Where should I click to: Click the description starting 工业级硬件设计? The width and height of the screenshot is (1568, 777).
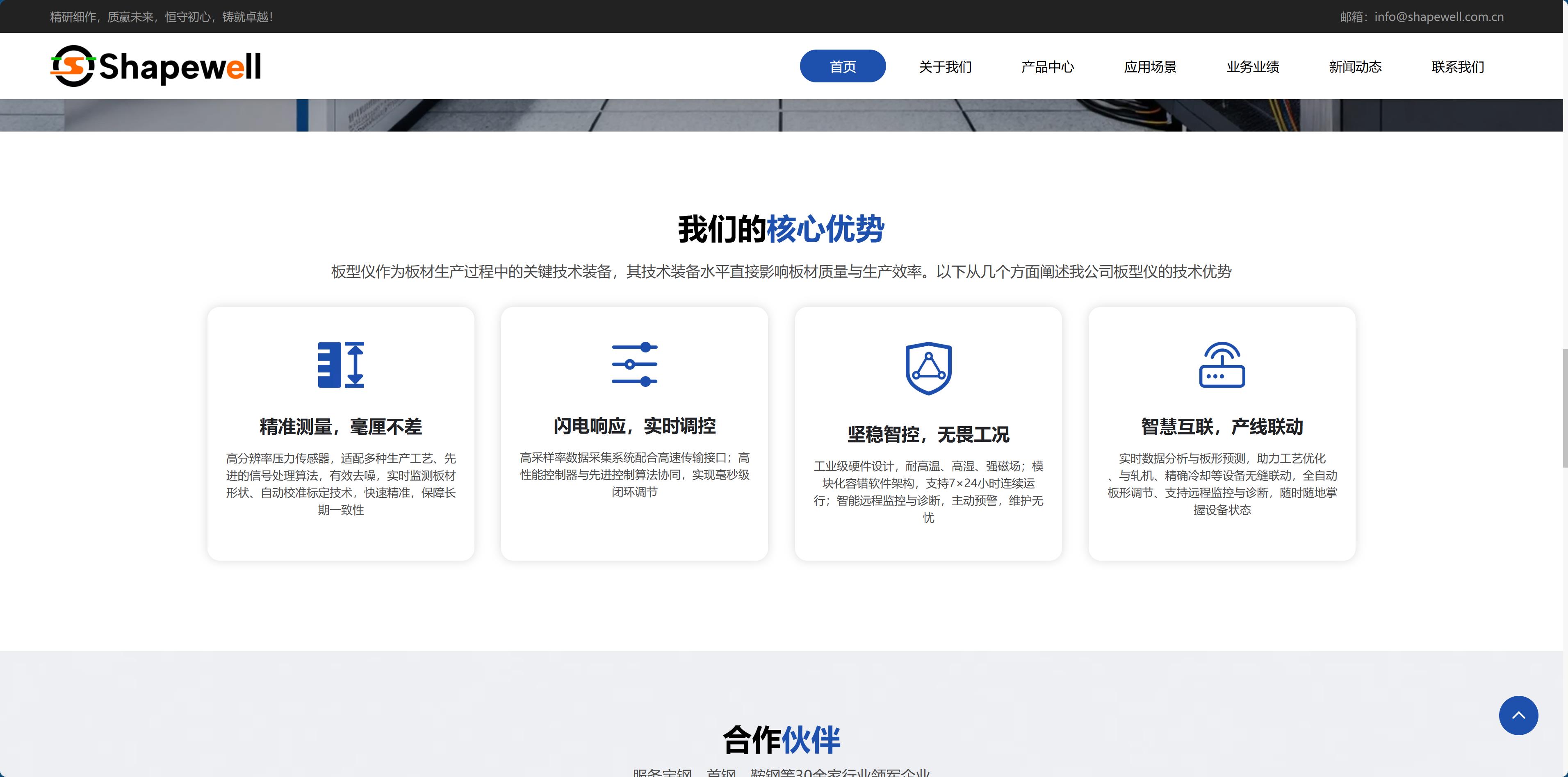[x=928, y=492]
